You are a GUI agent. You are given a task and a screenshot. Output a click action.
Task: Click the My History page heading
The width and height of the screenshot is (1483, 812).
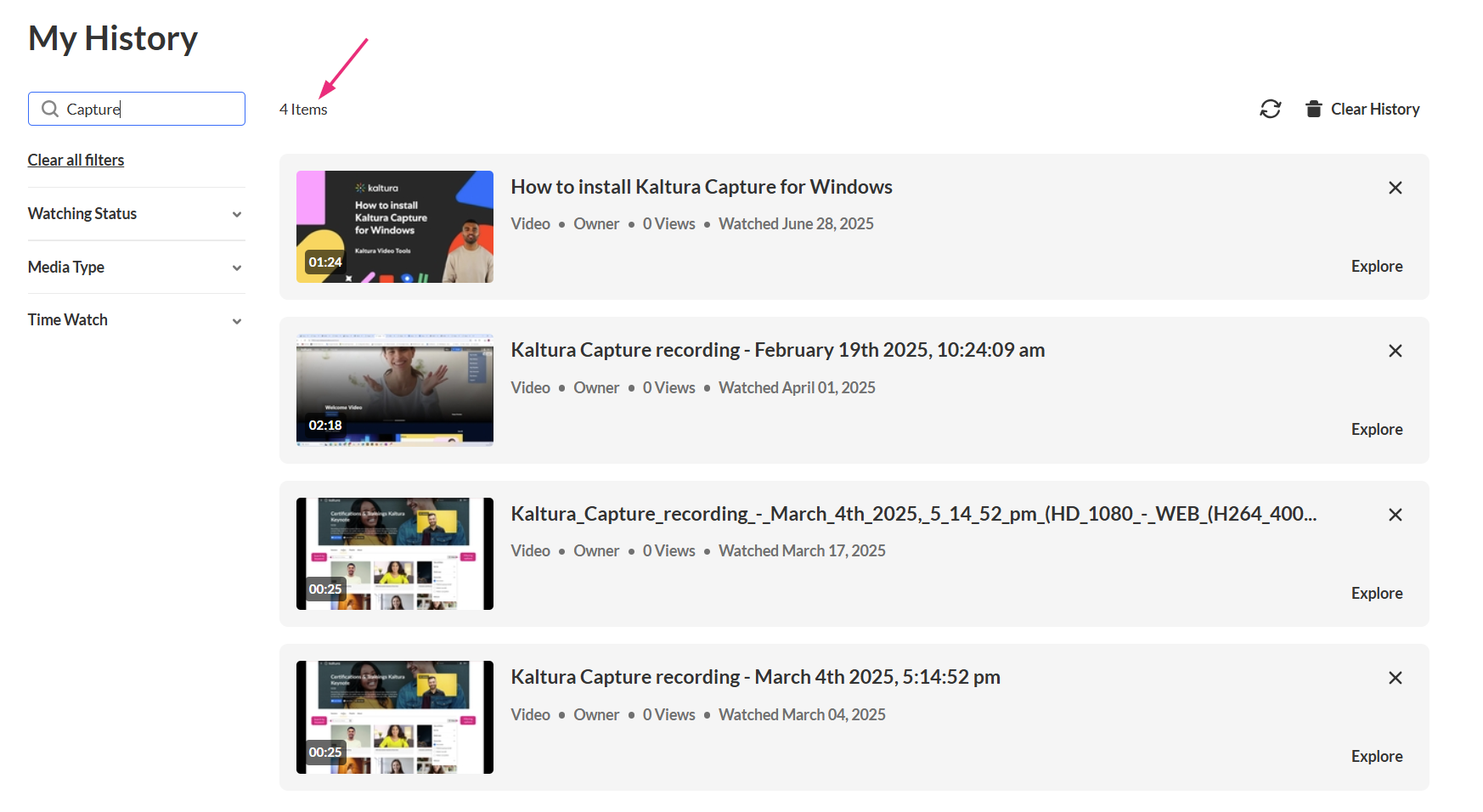pos(113,38)
